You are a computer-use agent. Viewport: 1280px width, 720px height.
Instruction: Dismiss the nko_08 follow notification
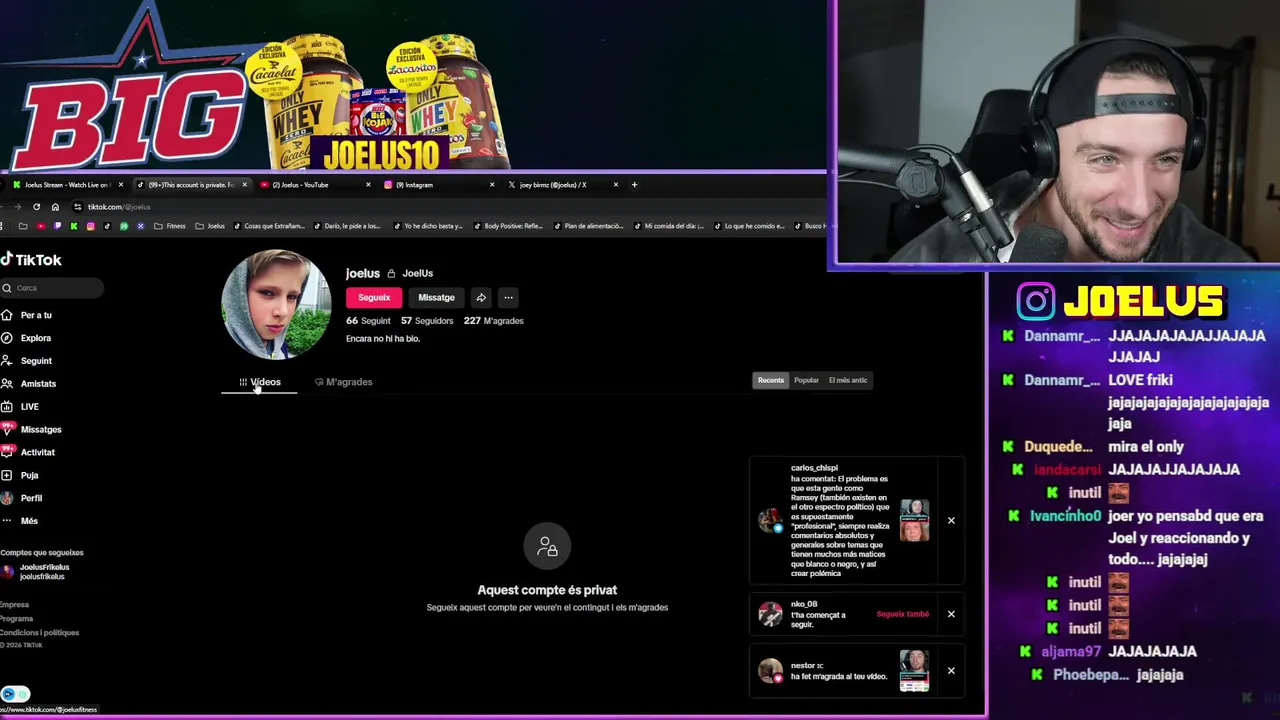(951, 614)
